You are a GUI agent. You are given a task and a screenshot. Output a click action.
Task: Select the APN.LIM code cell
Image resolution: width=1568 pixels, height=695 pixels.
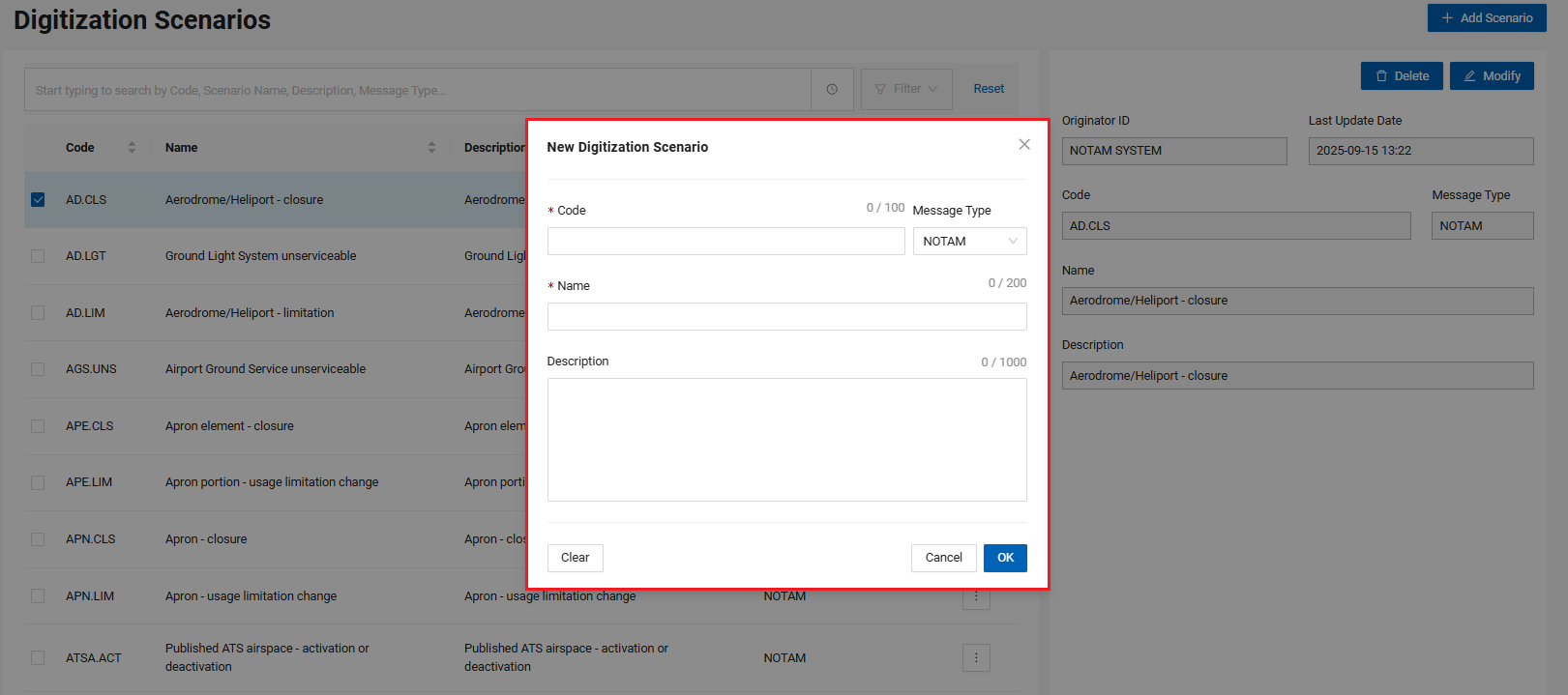90,596
